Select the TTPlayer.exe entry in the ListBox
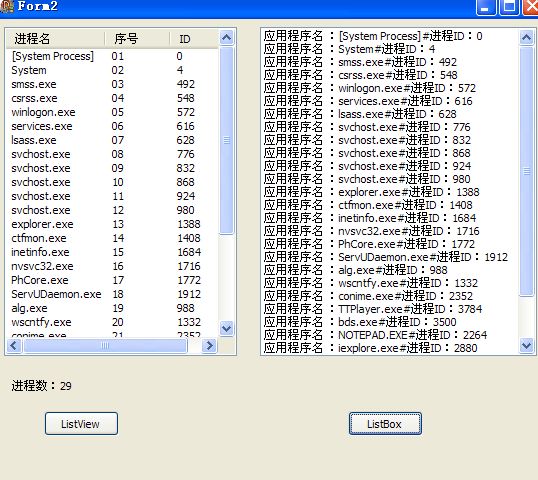Screen dimensions: 538x480 pyautogui.click(x=390, y=309)
